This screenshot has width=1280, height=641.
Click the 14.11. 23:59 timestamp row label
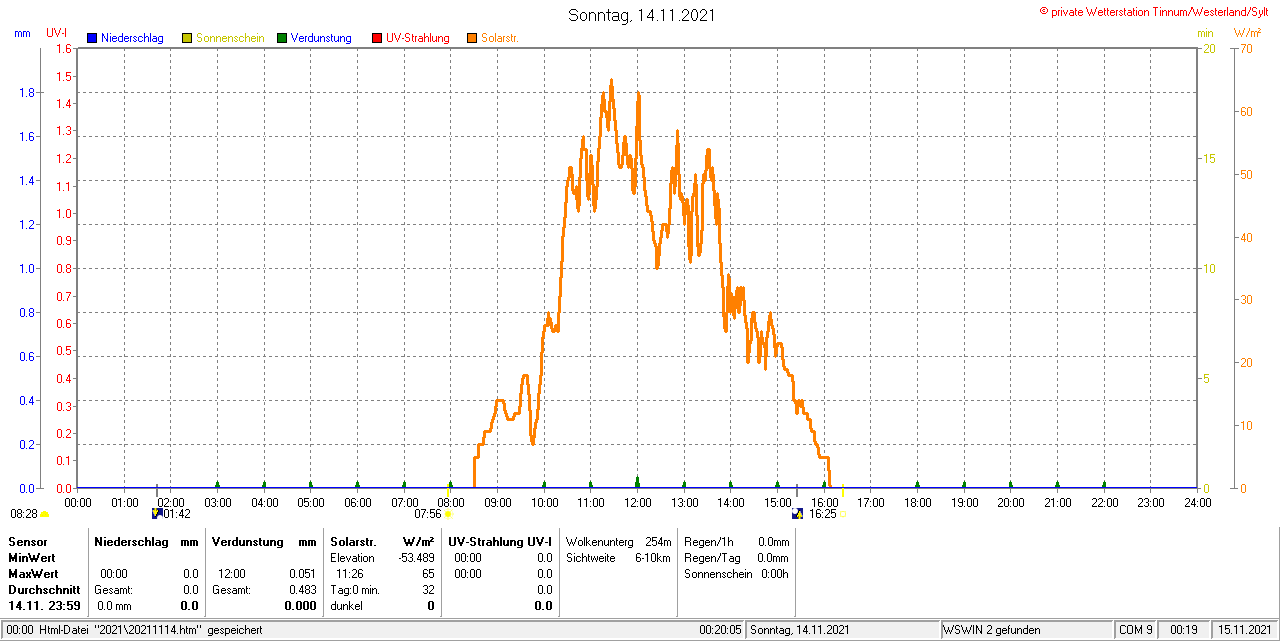[45, 606]
